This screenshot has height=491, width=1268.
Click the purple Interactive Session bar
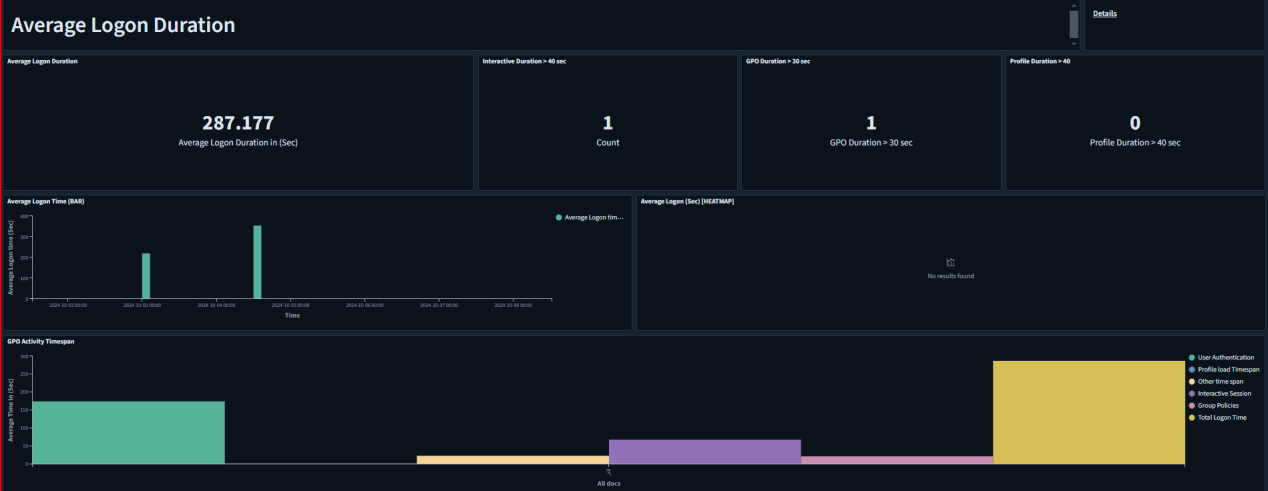click(704, 451)
